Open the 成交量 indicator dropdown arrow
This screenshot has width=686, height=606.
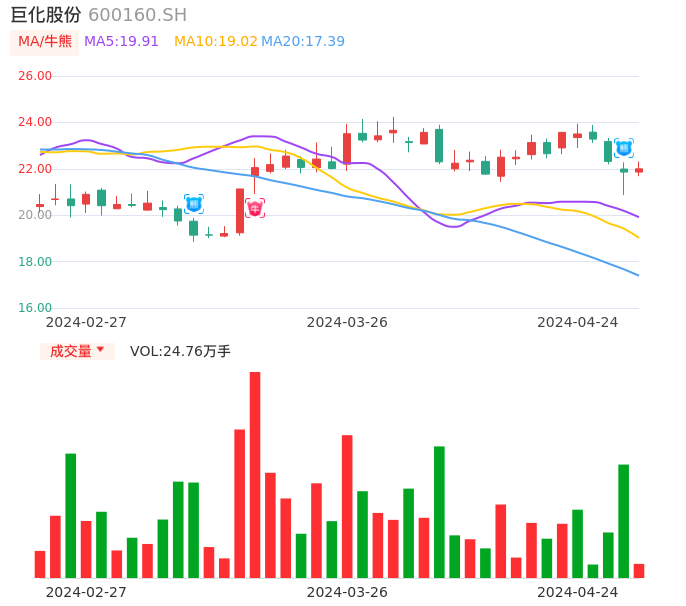pyautogui.click(x=100, y=350)
